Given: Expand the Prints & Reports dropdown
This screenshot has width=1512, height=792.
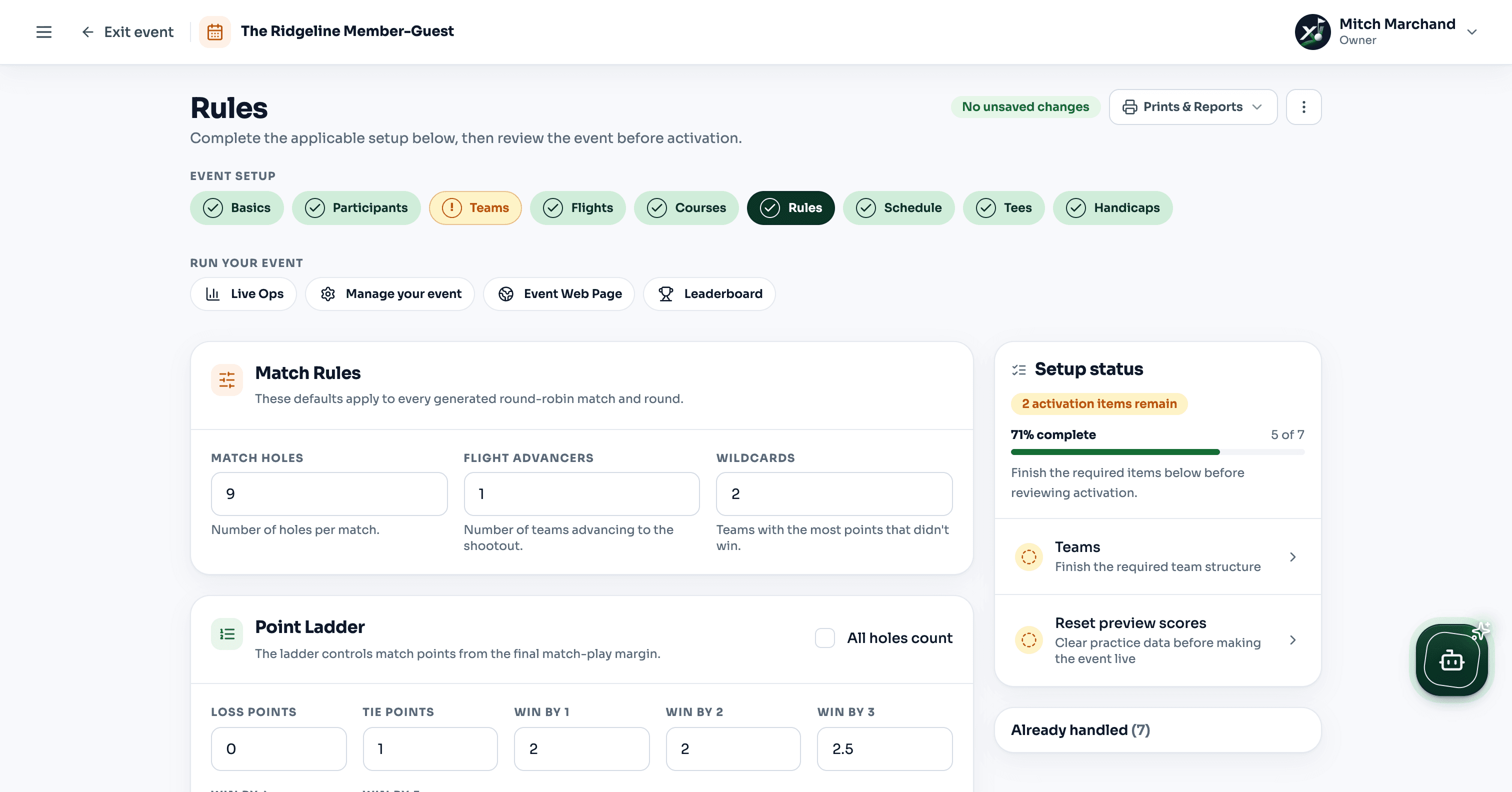Looking at the screenshot, I should point(1192,107).
